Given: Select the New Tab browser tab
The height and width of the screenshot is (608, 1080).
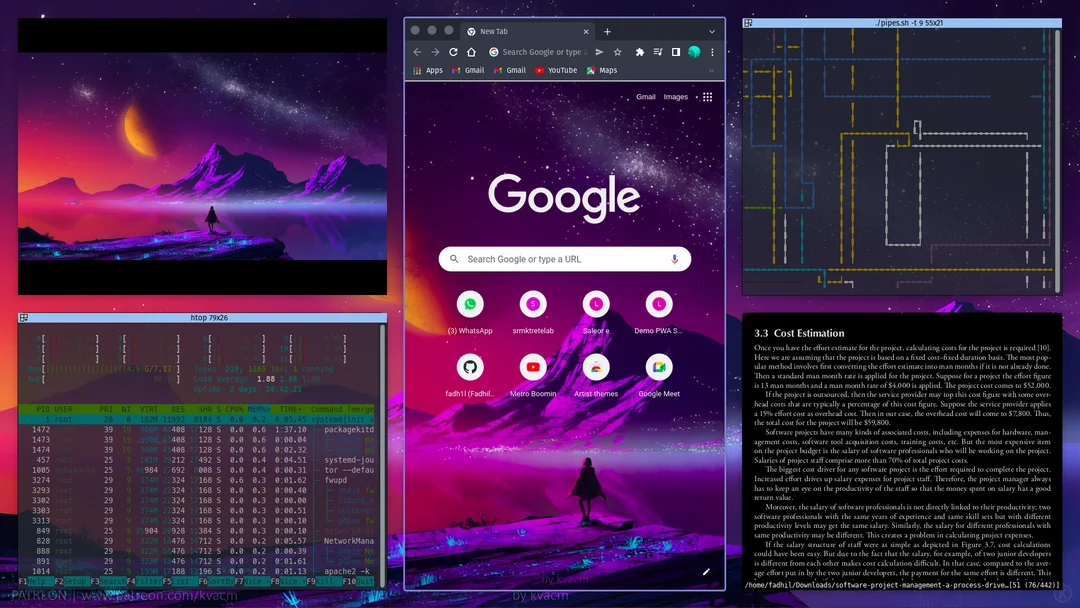Looking at the screenshot, I should point(493,31).
